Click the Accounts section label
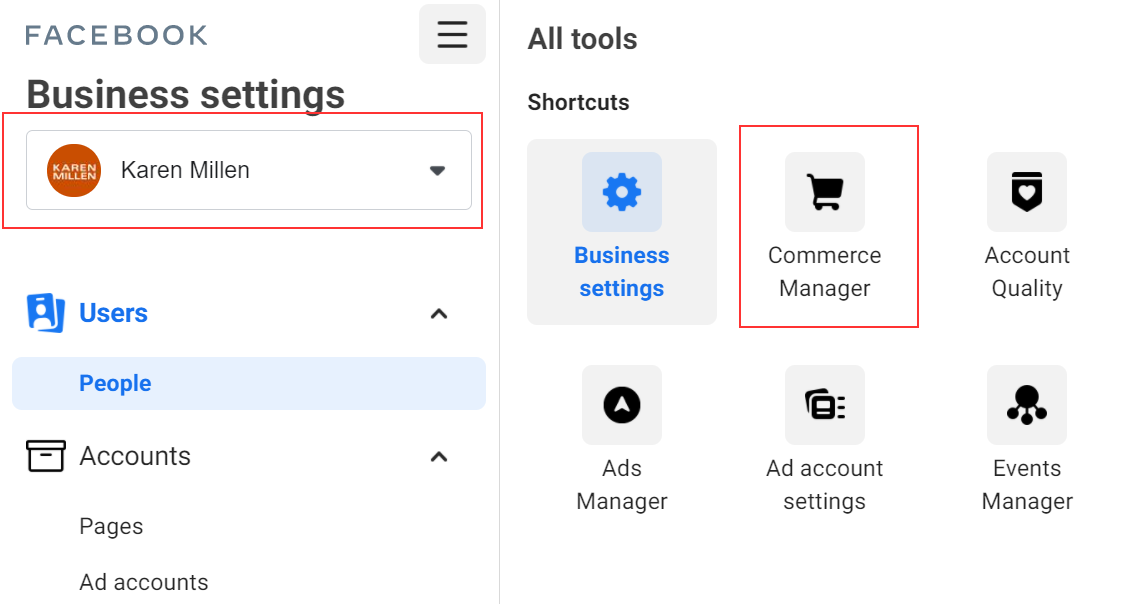The height and width of the screenshot is (604, 1146). click(x=135, y=456)
